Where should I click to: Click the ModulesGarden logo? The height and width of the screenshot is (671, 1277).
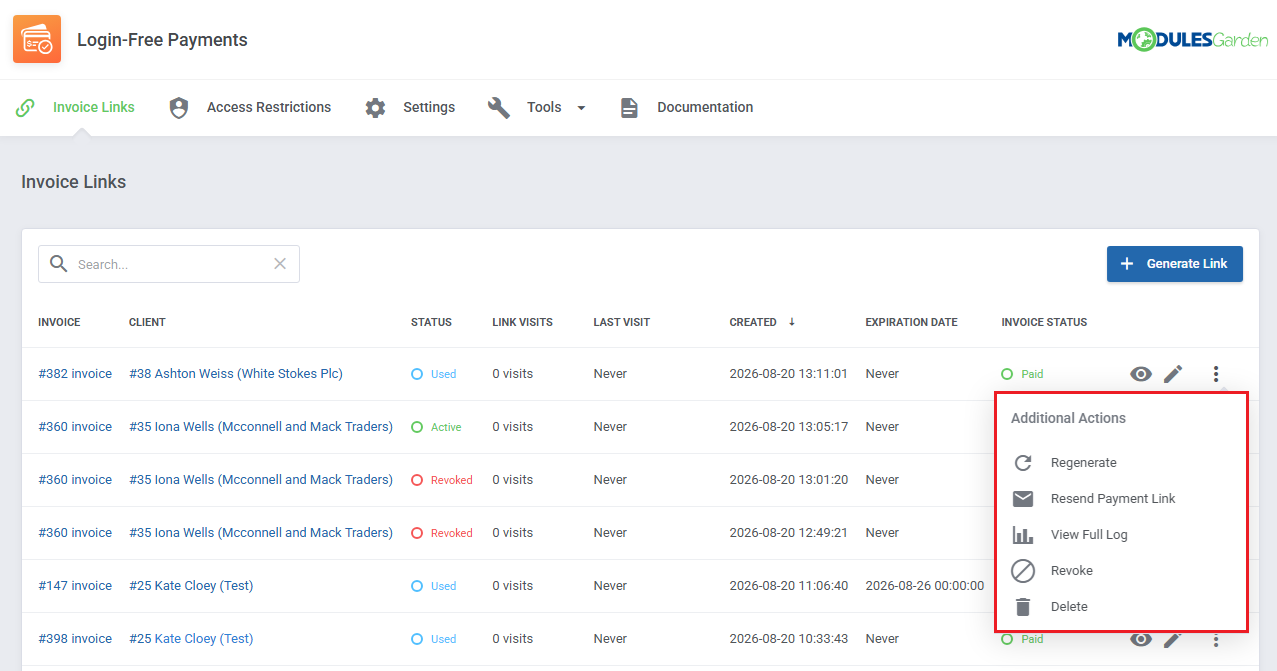pos(1192,40)
